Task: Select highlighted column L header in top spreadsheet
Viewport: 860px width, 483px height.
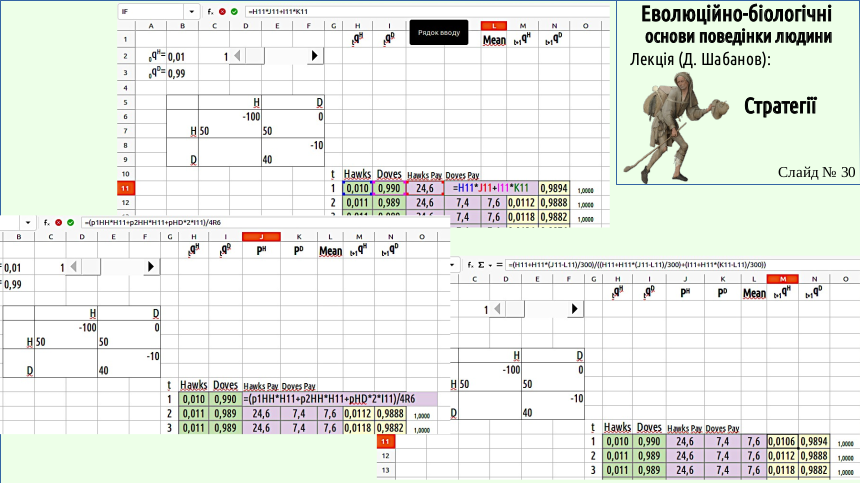Action: point(494,25)
